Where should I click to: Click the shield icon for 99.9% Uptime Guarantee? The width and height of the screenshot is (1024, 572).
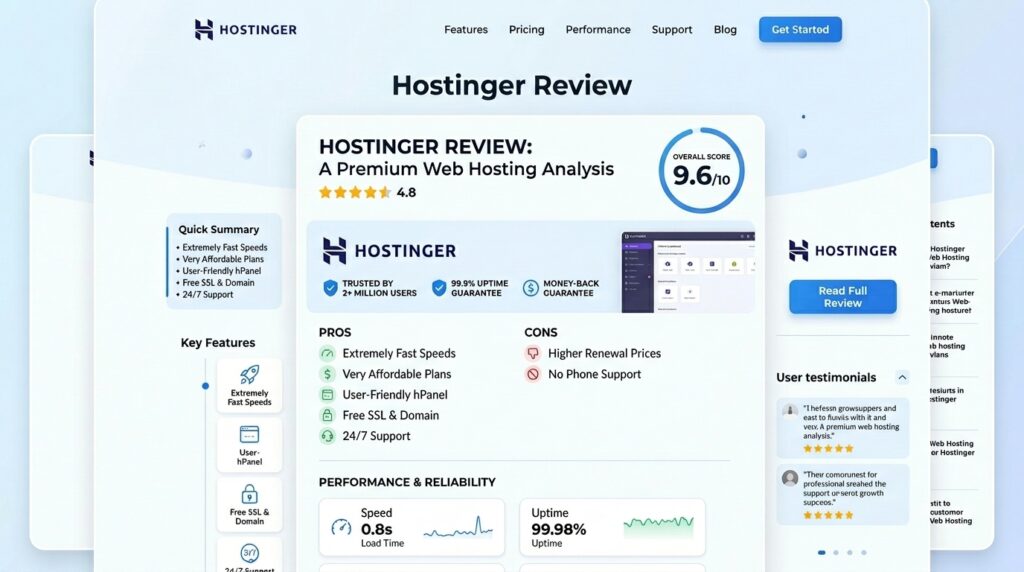(x=439, y=287)
